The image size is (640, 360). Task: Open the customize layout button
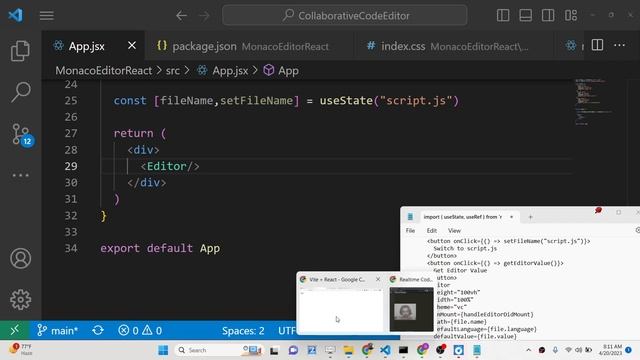point(571,16)
